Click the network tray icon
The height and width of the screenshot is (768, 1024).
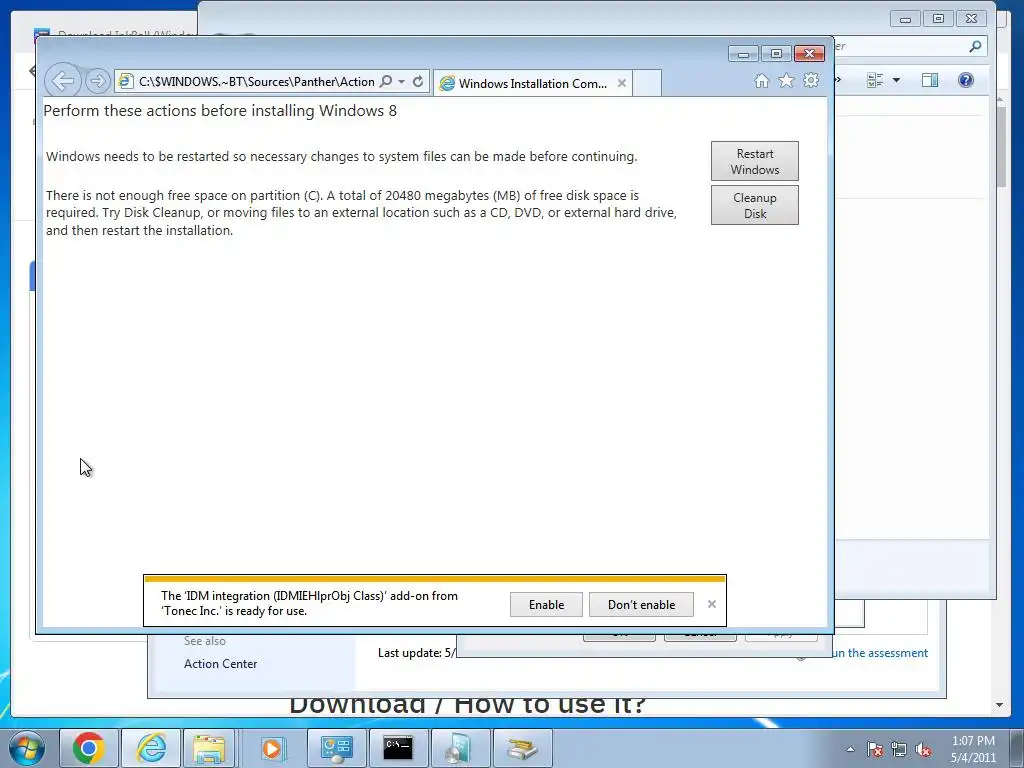coord(899,749)
